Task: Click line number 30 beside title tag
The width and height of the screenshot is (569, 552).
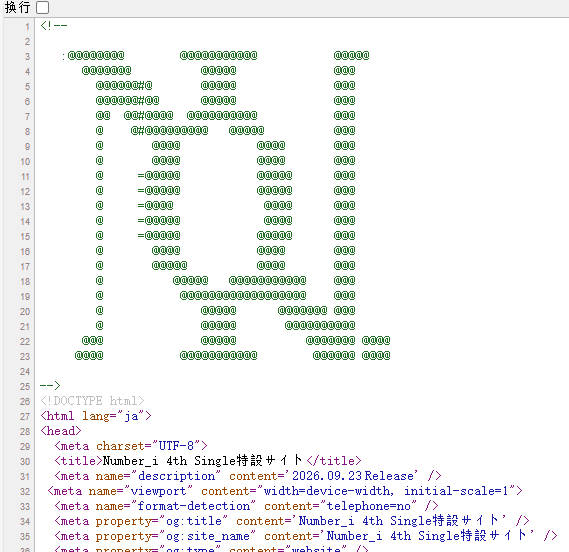Action: click(25, 461)
